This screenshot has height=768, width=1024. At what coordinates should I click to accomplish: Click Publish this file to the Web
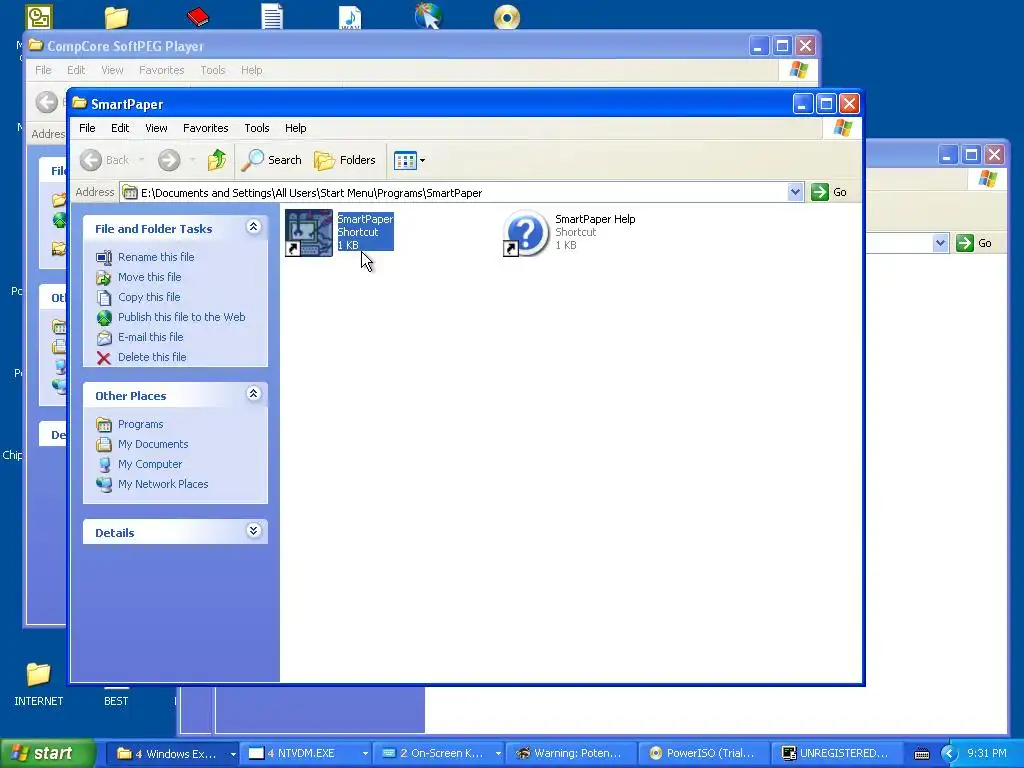coord(182,317)
